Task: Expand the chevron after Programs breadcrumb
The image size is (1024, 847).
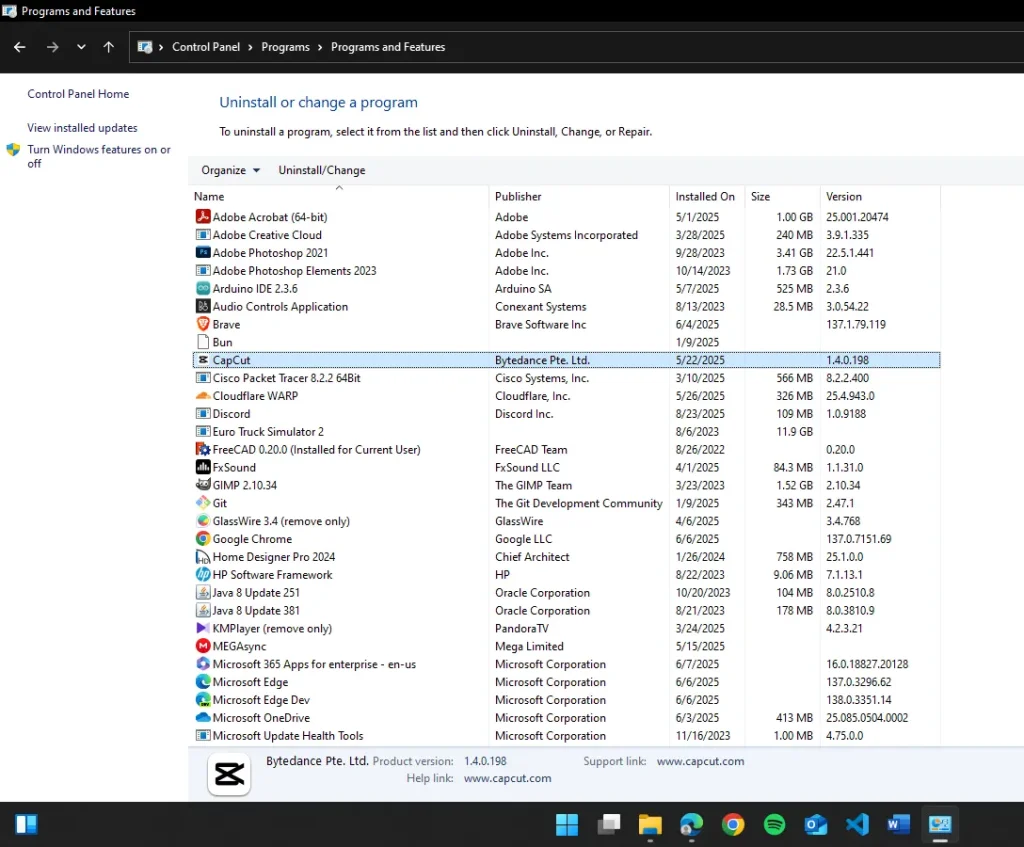Action: [320, 48]
